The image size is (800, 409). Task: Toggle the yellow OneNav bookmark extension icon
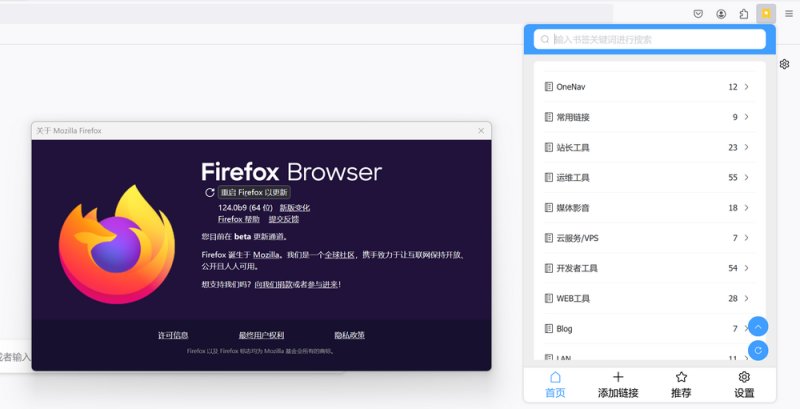click(766, 14)
